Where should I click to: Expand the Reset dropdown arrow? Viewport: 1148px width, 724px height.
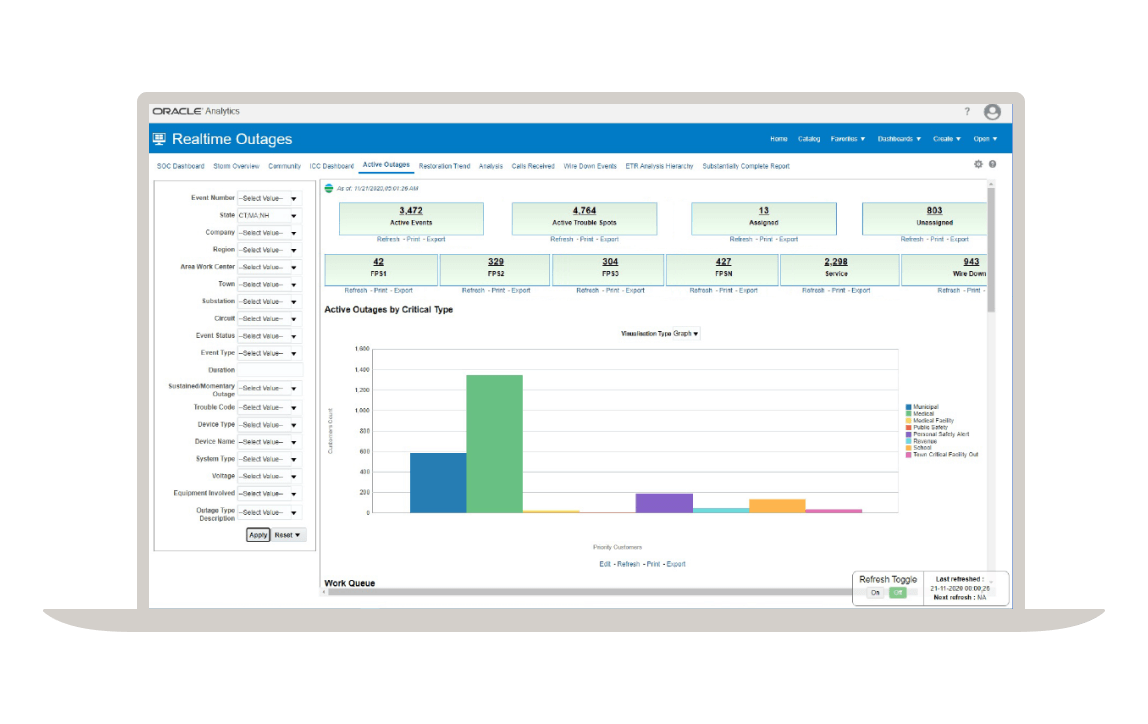(297, 534)
